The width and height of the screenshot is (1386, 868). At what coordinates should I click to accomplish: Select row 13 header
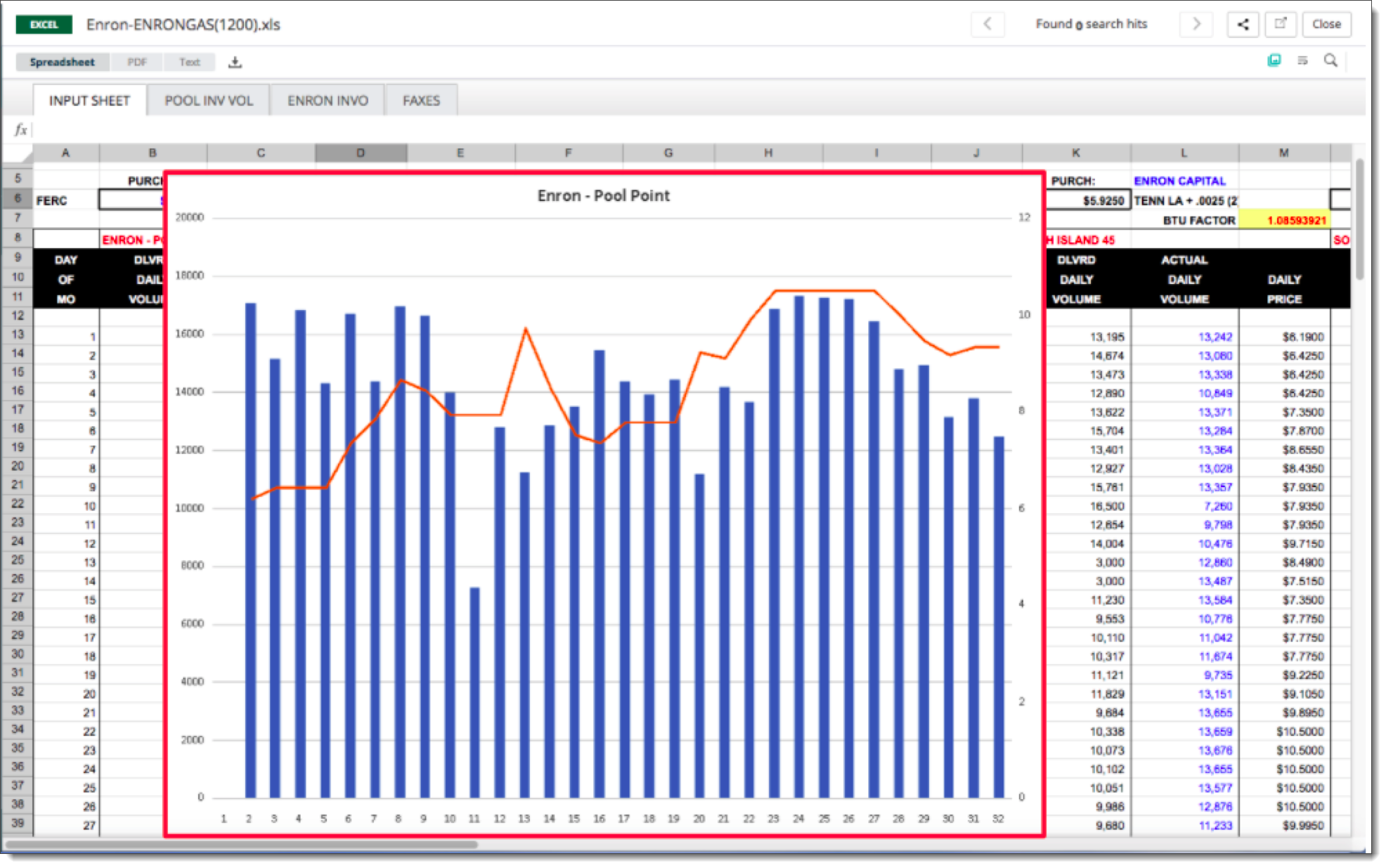click(18, 335)
